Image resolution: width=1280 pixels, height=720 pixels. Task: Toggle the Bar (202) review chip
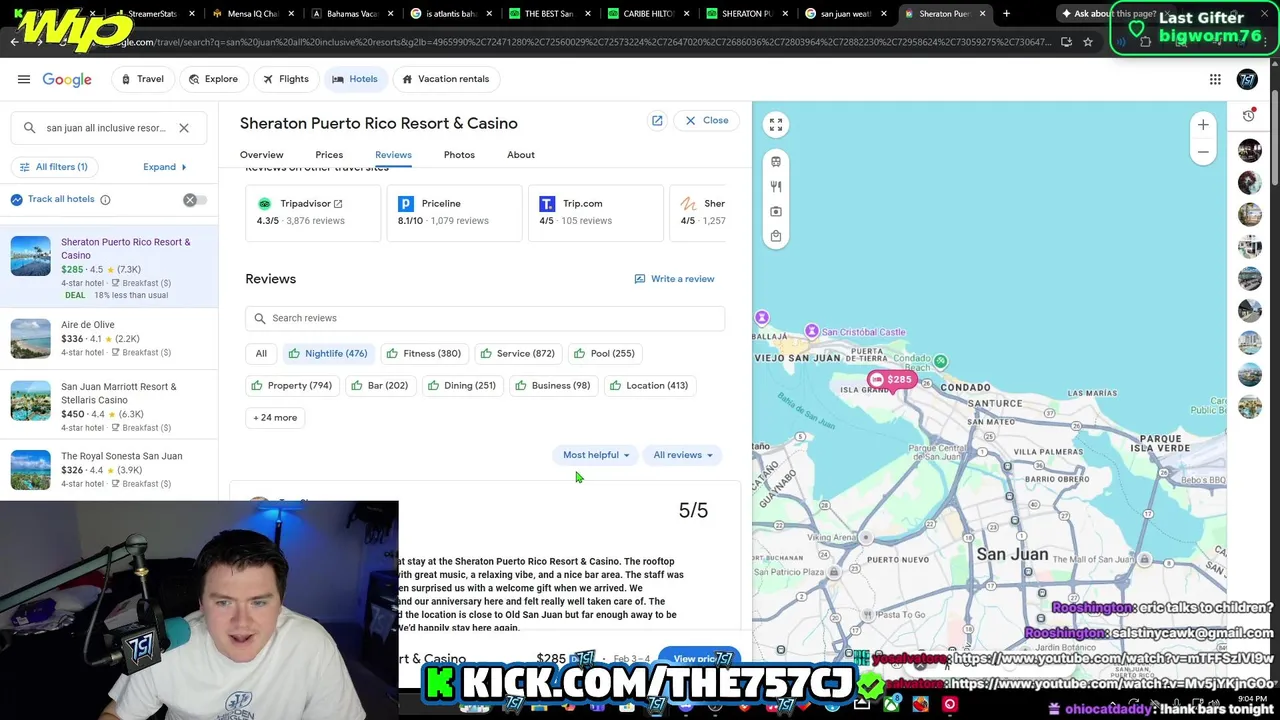(x=380, y=385)
